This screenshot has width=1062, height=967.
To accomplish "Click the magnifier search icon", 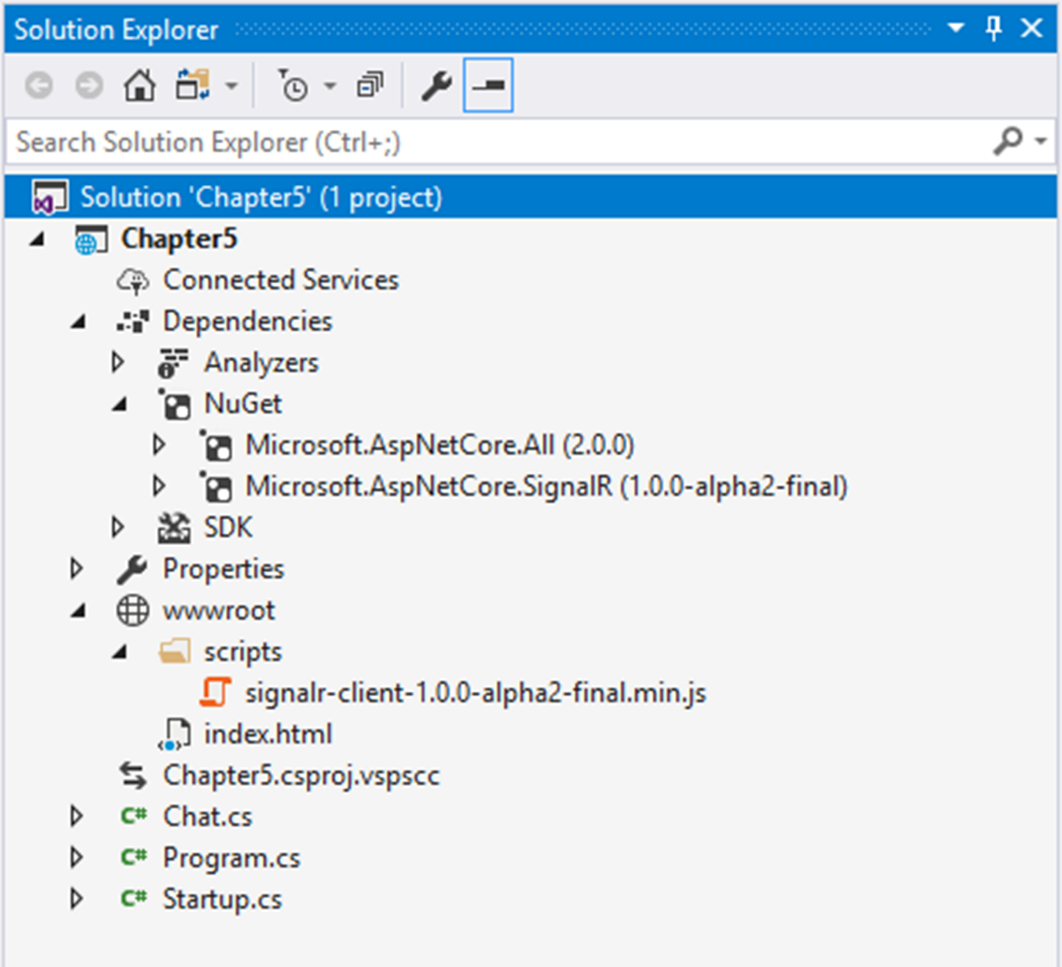I will point(1008,142).
